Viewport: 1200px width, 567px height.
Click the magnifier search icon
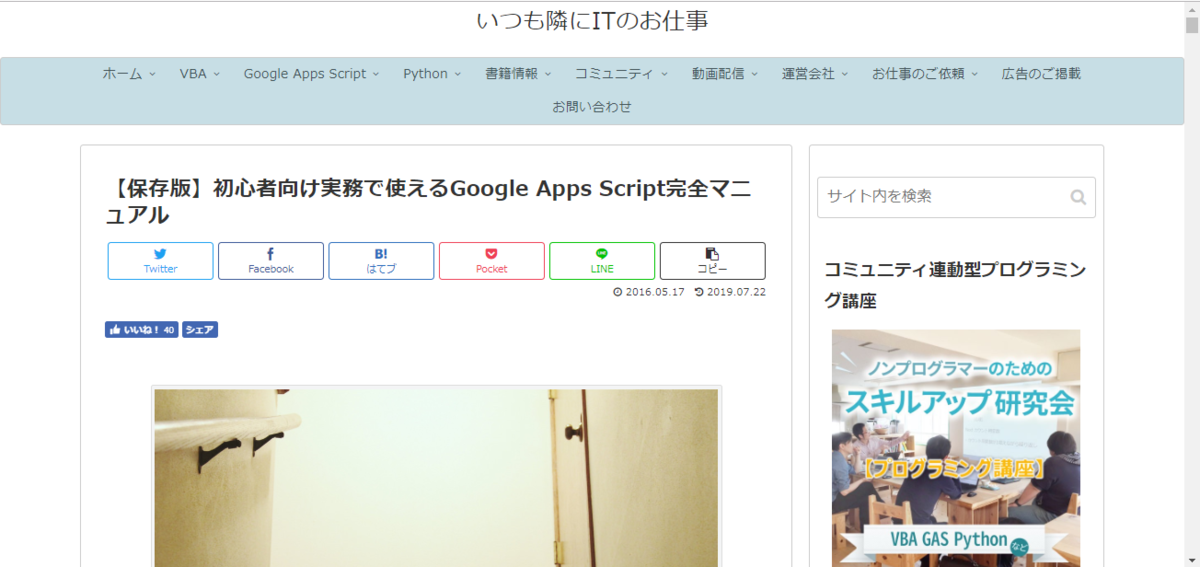pyautogui.click(x=1078, y=197)
